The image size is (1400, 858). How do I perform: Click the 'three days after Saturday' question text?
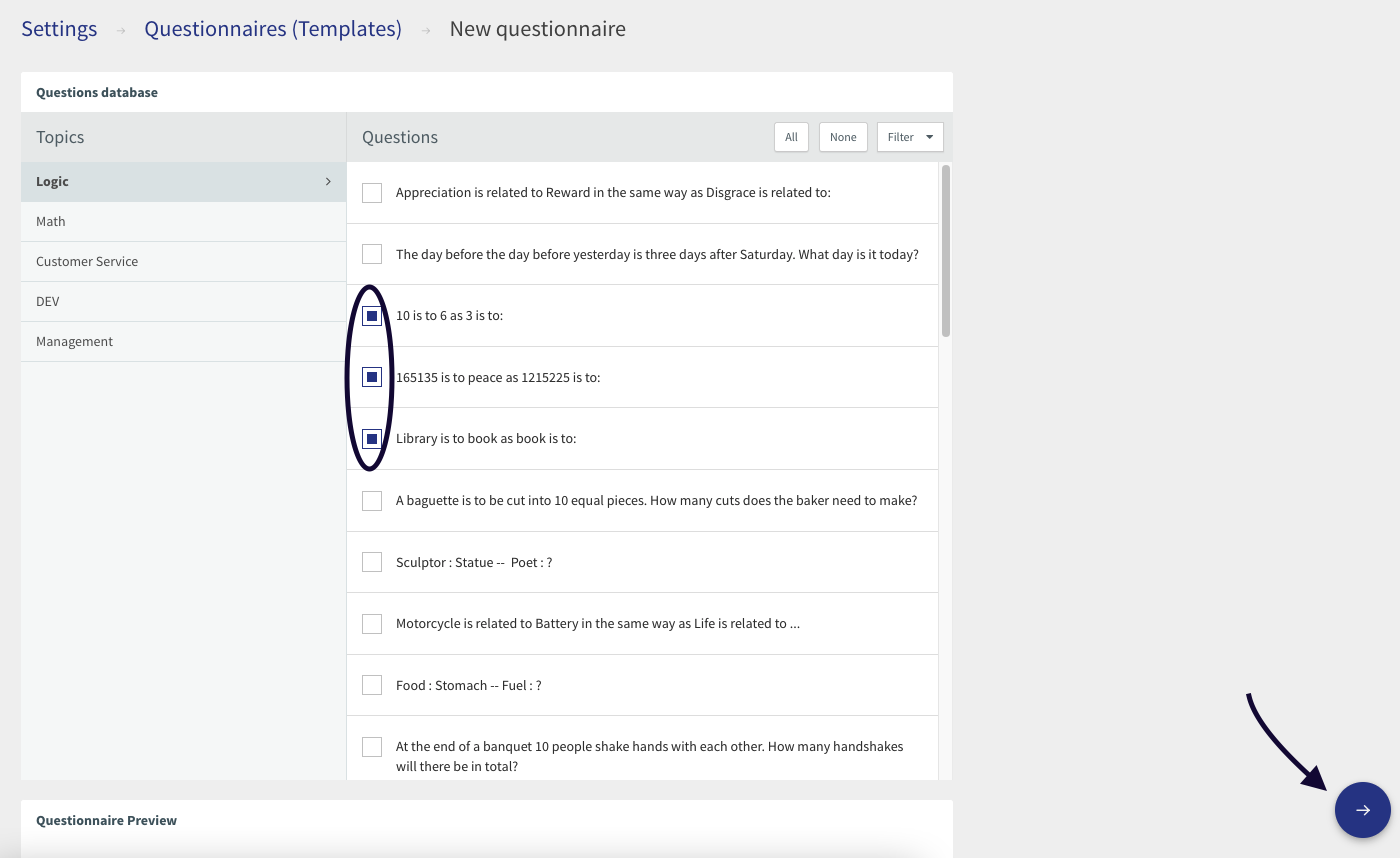657,254
